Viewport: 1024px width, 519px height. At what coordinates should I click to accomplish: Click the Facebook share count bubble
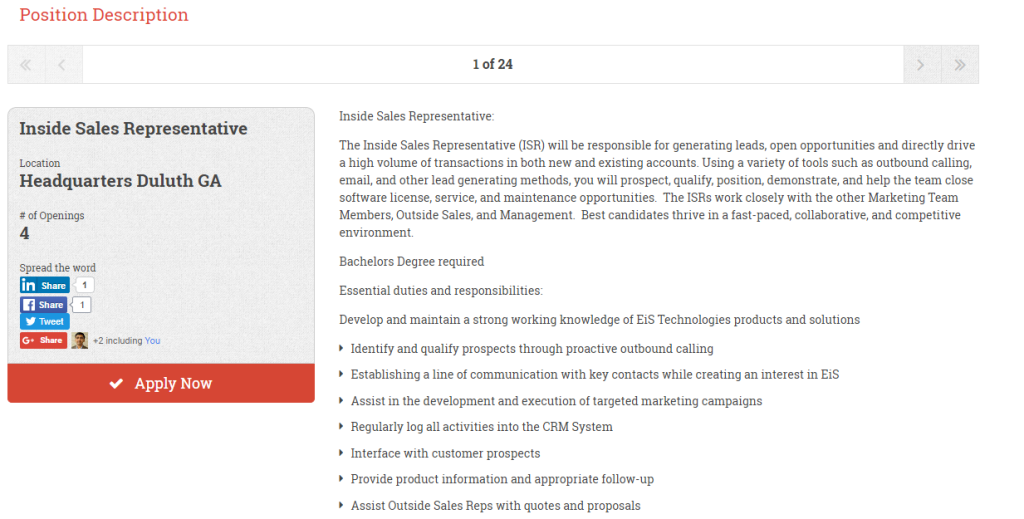82,305
